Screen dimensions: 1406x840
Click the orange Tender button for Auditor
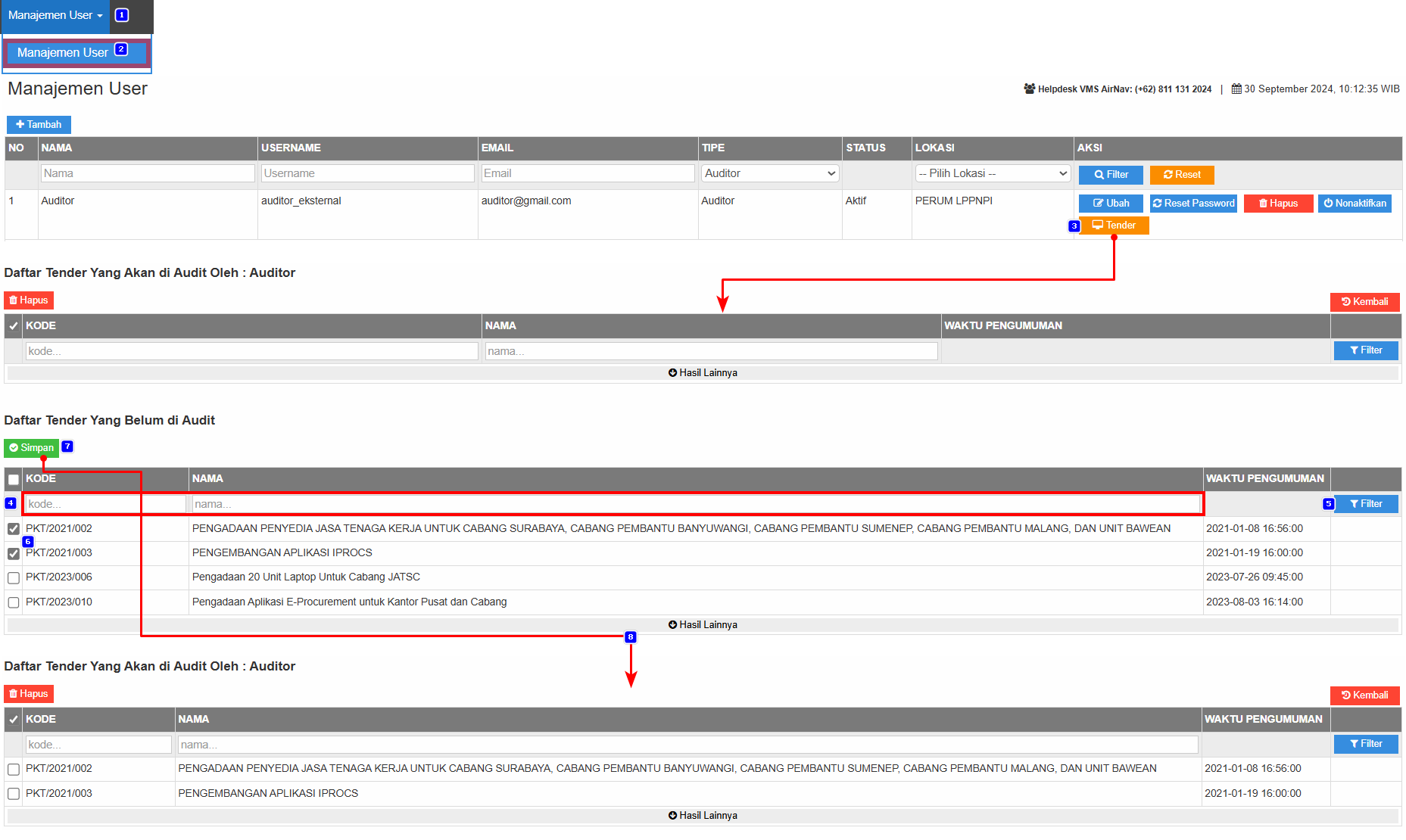(1114, 226)
